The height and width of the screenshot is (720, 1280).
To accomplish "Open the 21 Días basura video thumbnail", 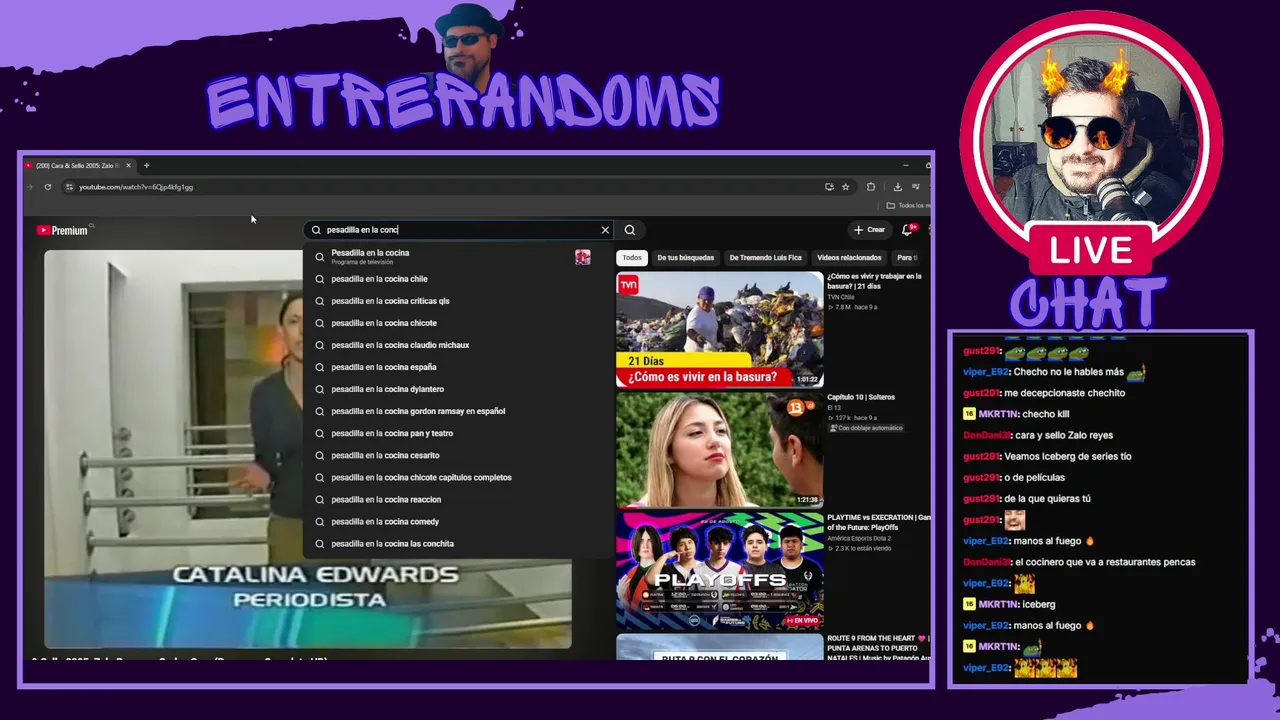I will (x=720, y=329).
